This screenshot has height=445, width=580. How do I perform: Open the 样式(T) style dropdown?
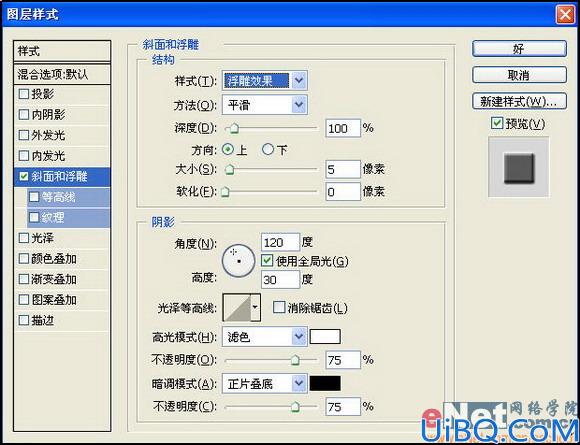pos(265,80)
